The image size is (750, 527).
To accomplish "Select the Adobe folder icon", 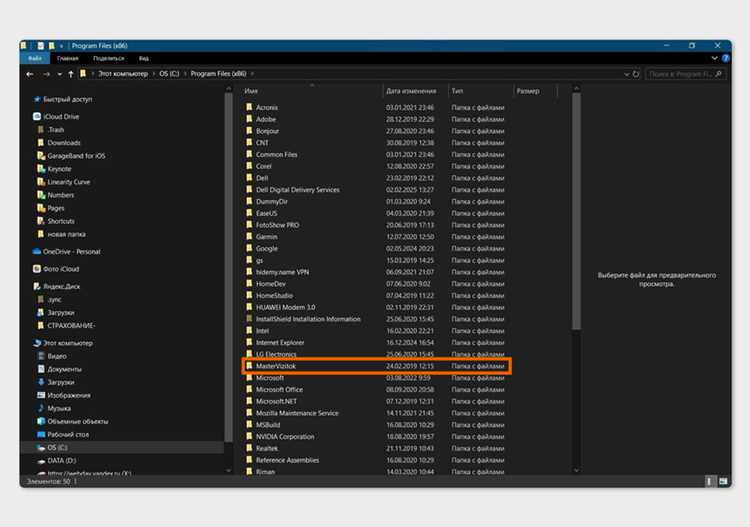I will click(249, 119).
